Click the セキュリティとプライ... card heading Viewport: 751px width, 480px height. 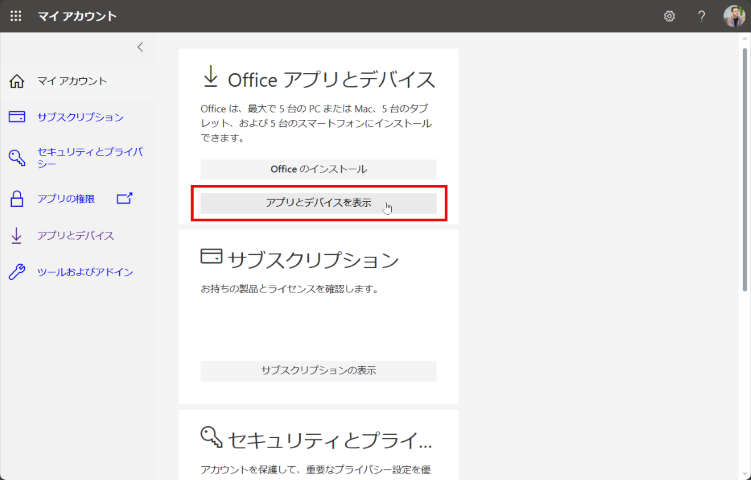click(x=330, y=440)
